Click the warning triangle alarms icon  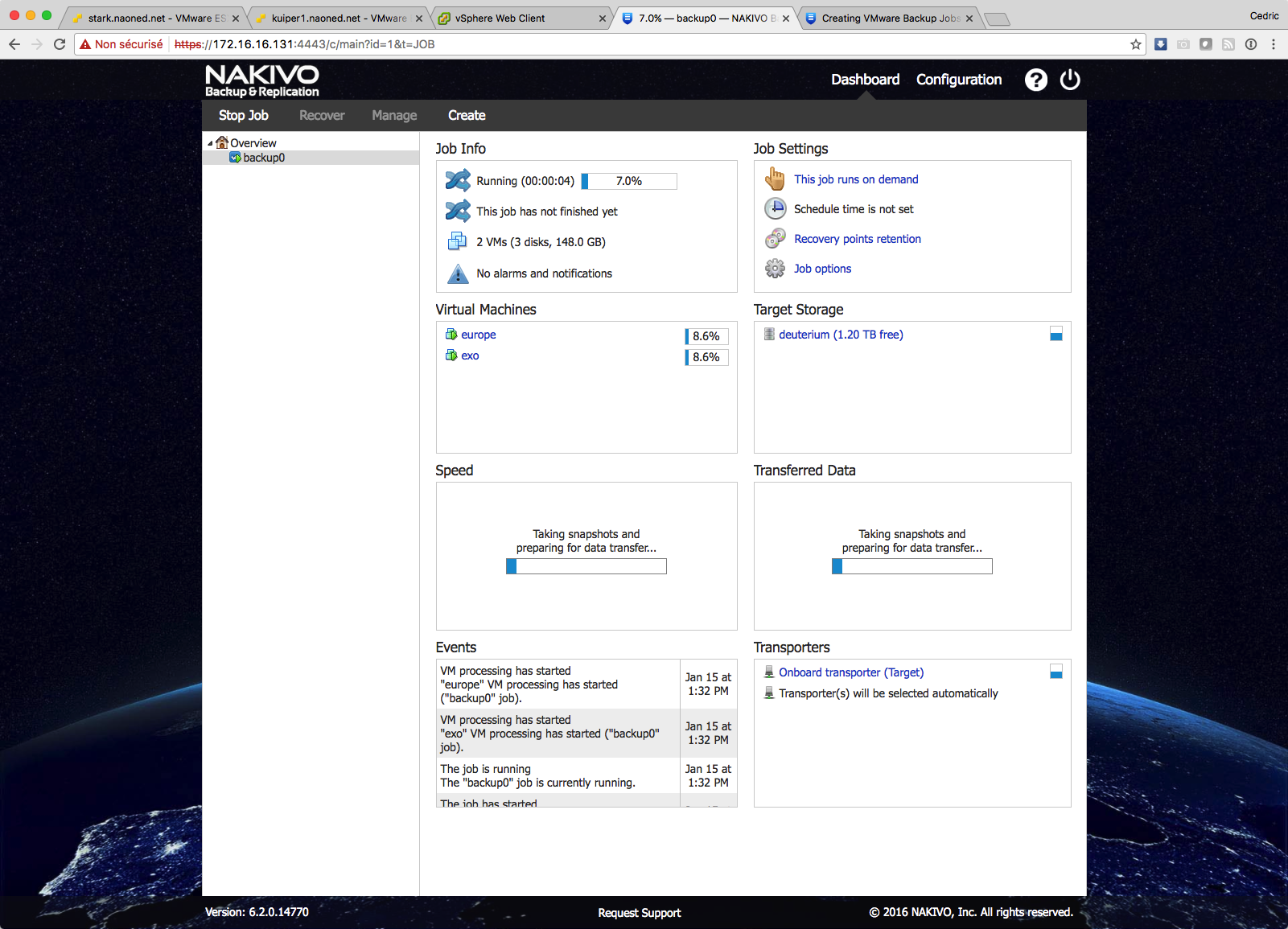pos(458,274)
